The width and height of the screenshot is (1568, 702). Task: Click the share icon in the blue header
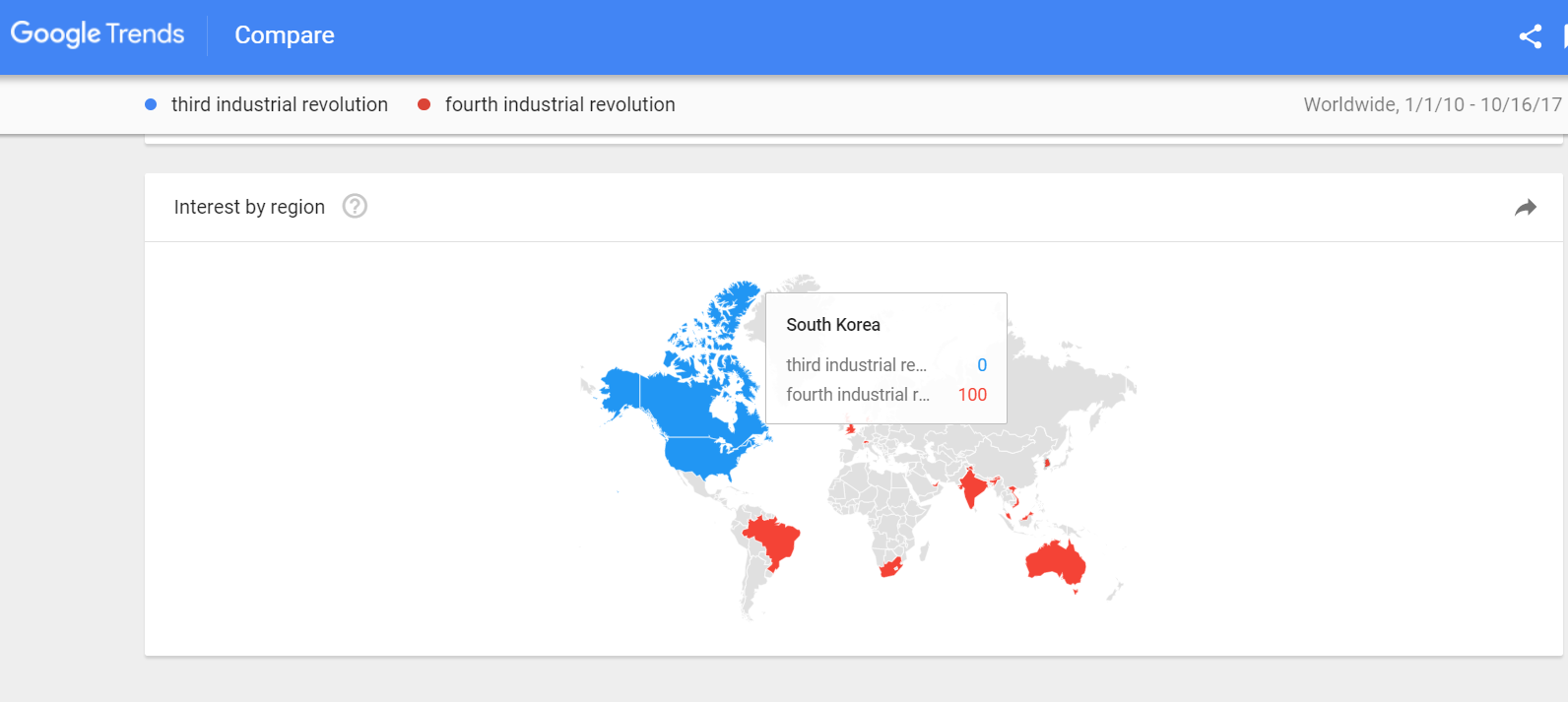click(1530, 35)
